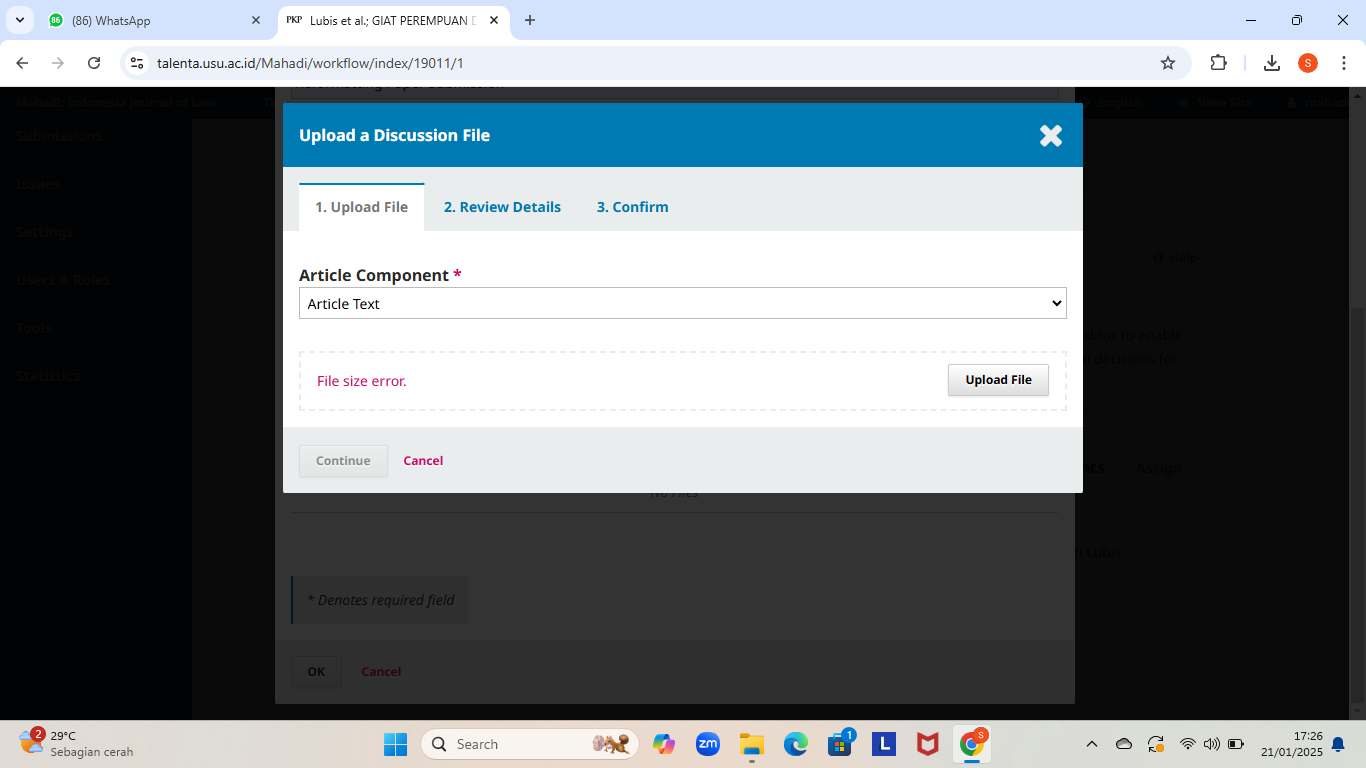Click the address bar URL

pyautogui.click(x=310, y=63)
